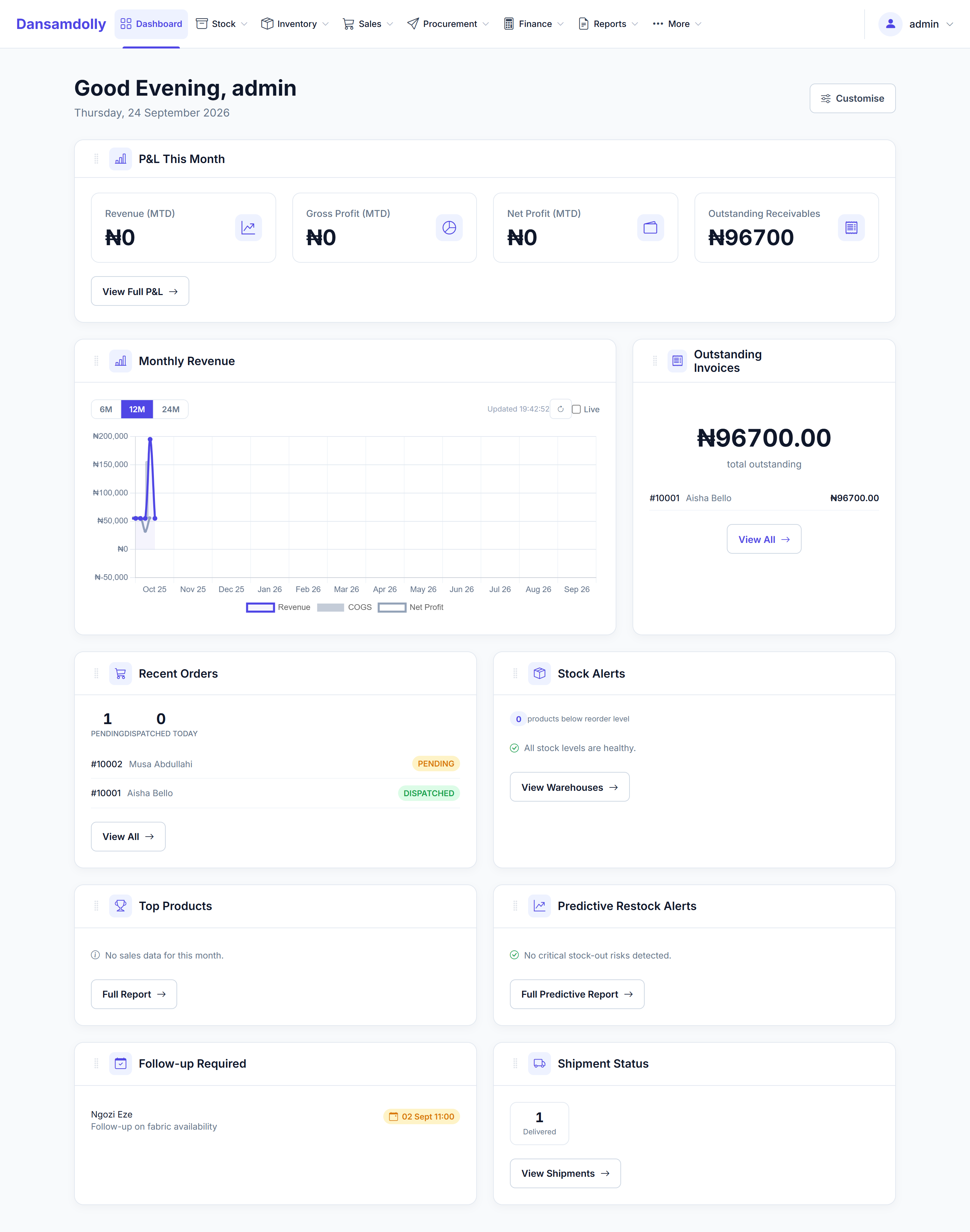Grab the drag handle of Predictive Restock Alerts

pos(515,906)
